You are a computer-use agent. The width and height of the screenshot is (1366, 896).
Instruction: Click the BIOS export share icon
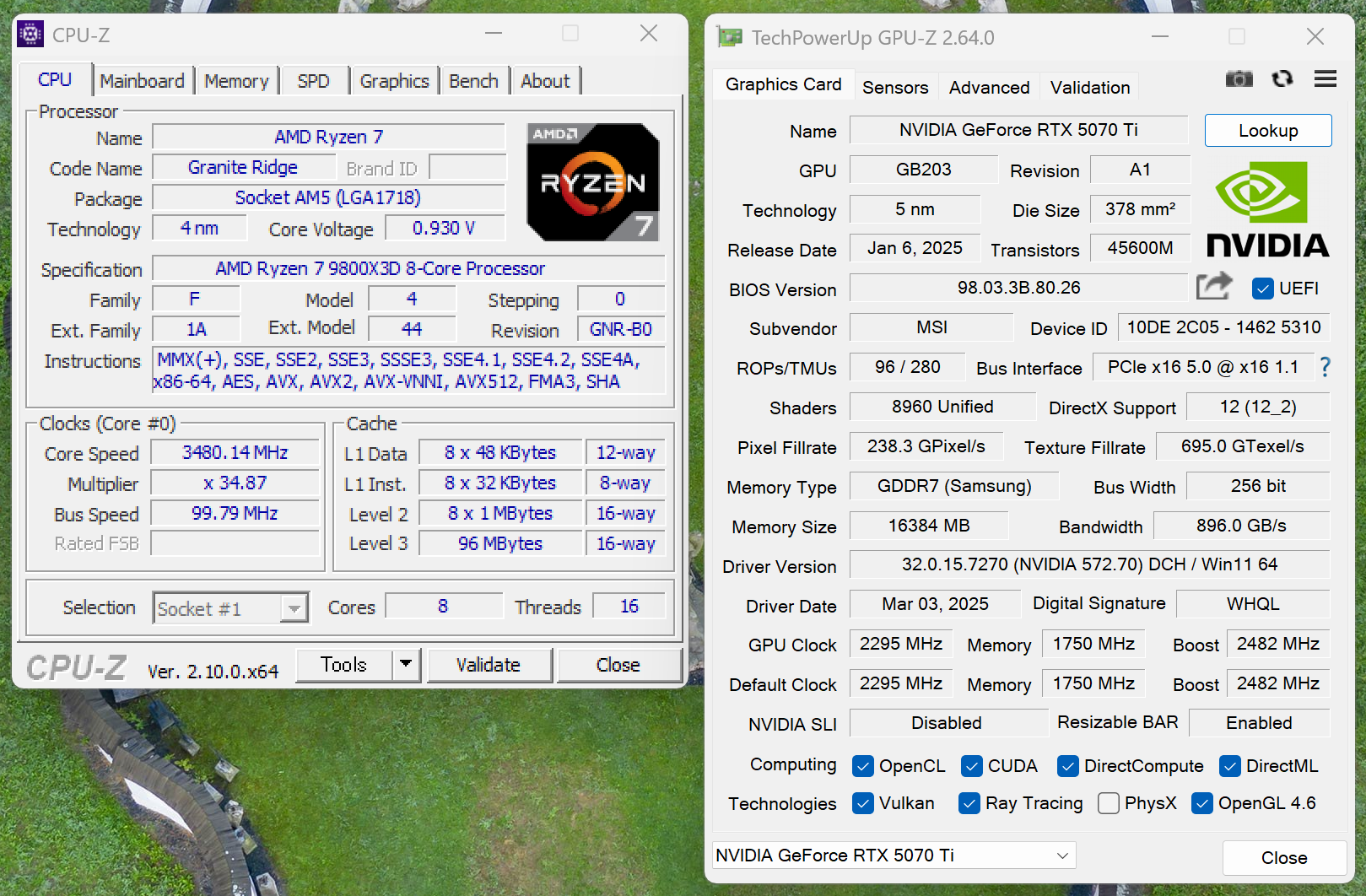coord(1214,287)
